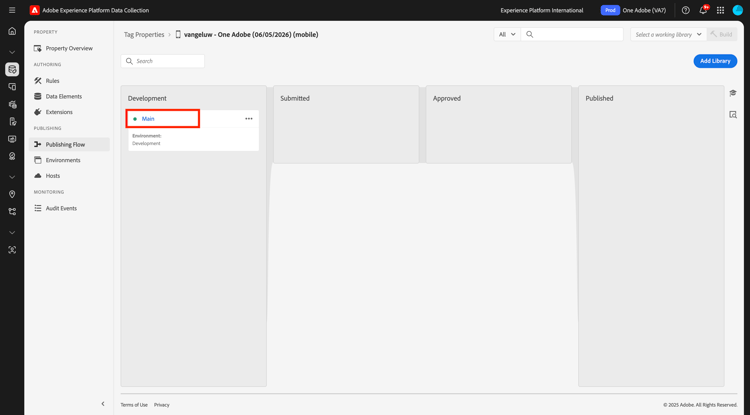This screenshot has width=750, height=415.
Task: Click Tag Properties breadcrumb
Action: (x=144, y=34)
